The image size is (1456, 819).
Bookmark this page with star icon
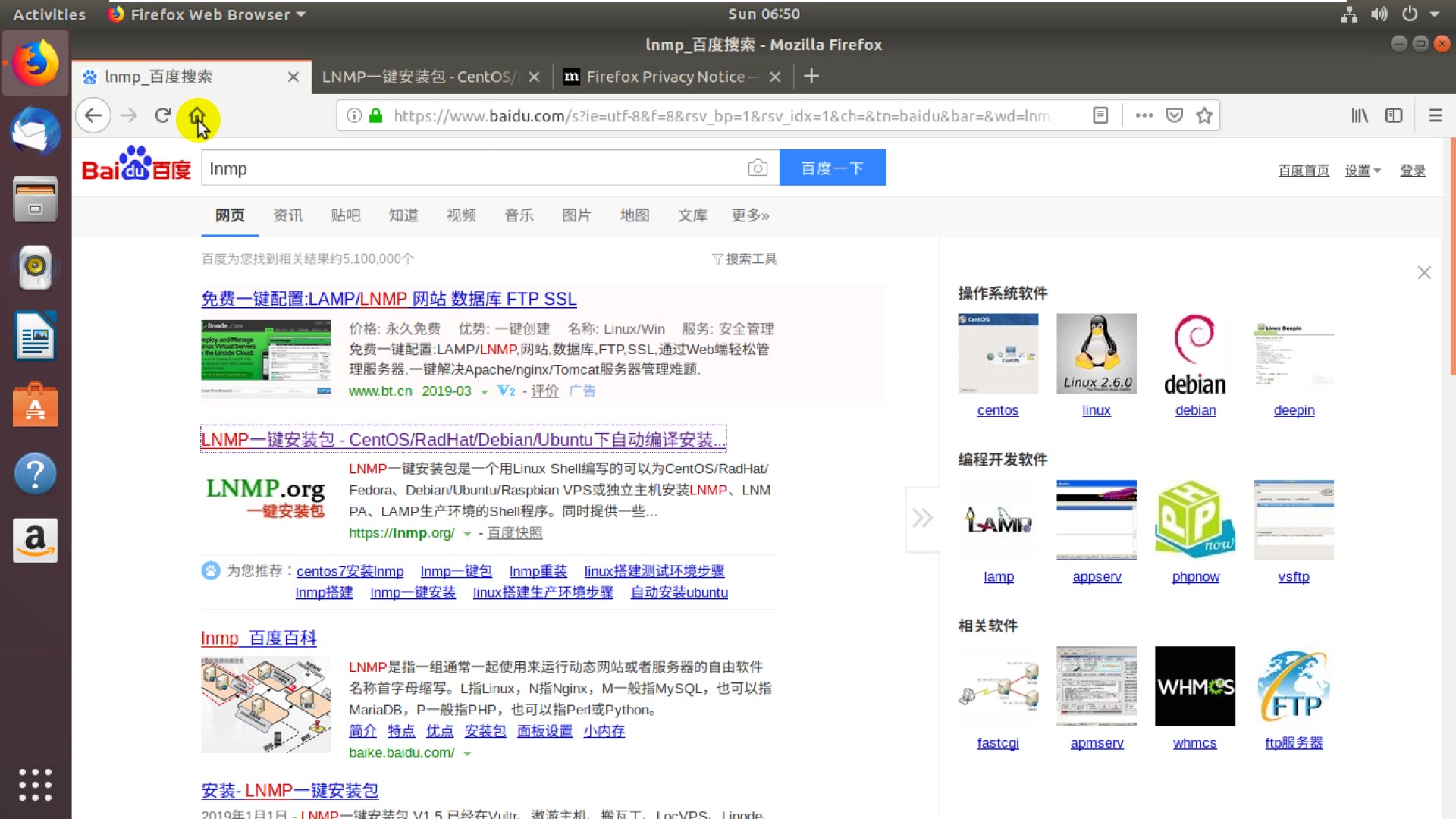(1204, 115)
